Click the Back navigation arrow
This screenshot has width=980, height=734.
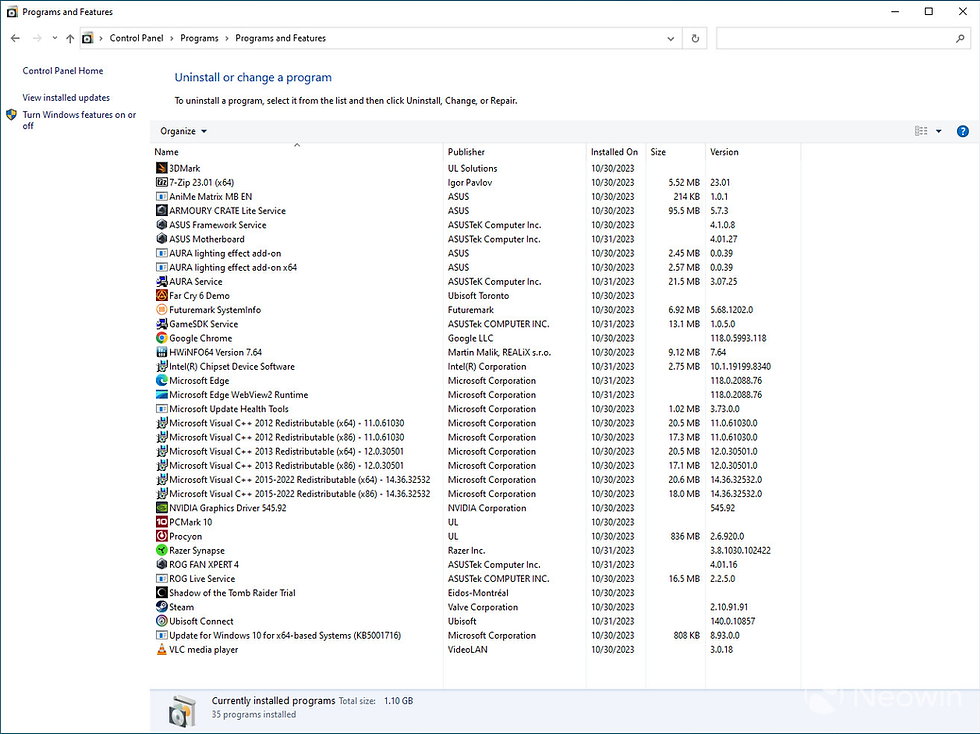pos(15,39)
